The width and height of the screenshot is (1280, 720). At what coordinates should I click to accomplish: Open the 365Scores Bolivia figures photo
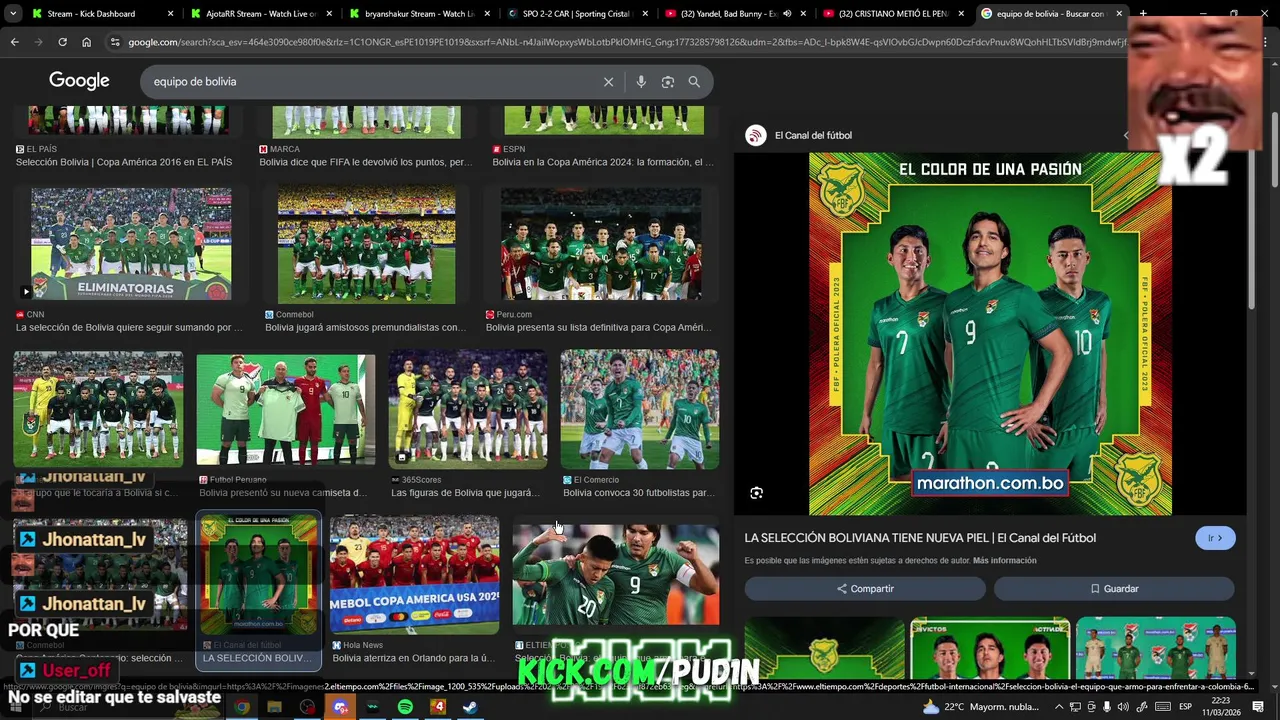point(468,409)
